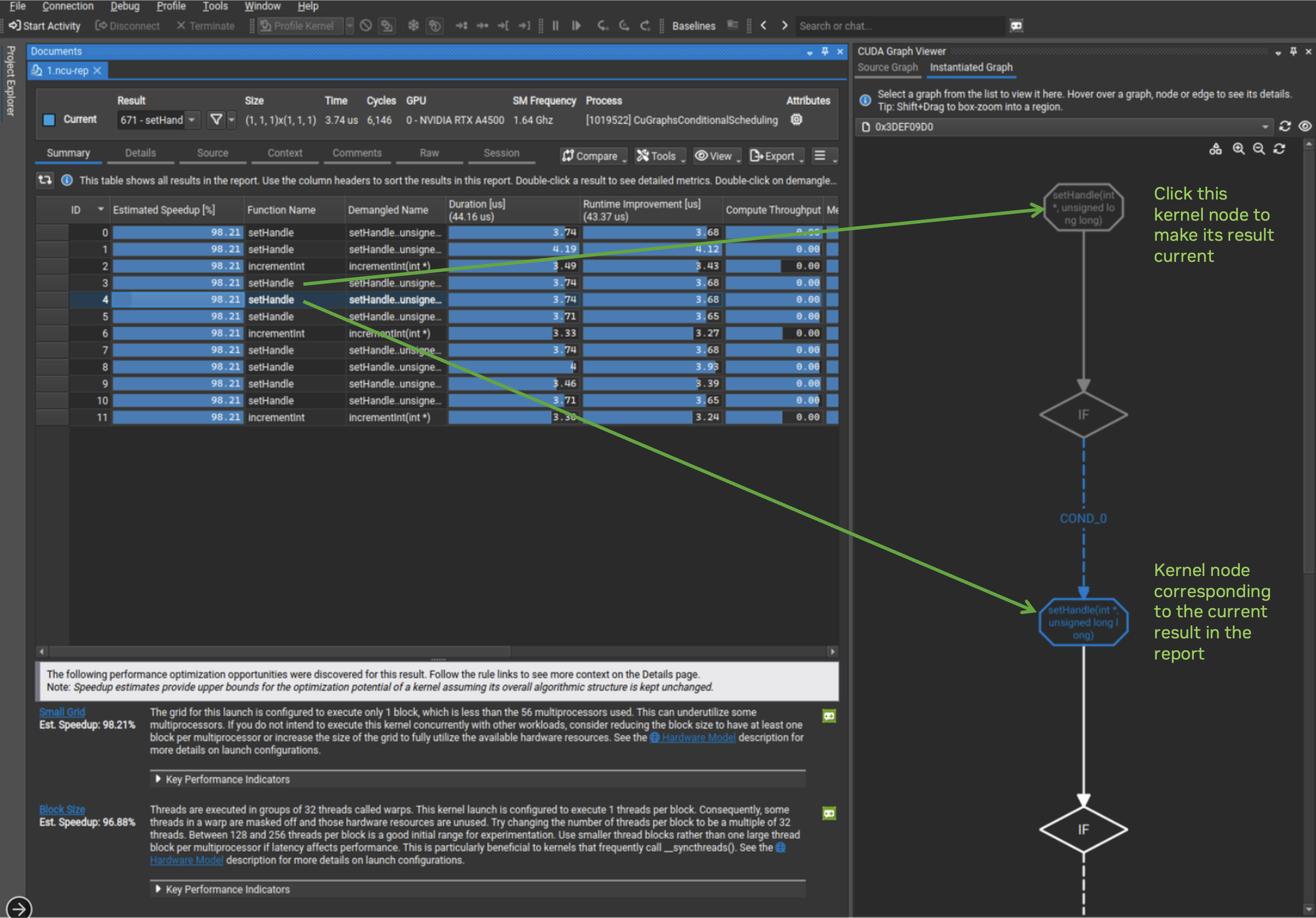Zoom in on the CUDA graph
The image size is (1316, 918).
point(1239,149)
